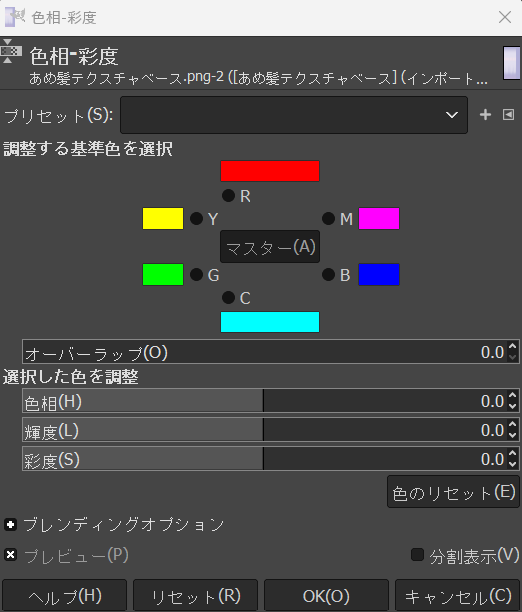Click the マスター(A) button
The height and width of the screenshot is (612, 522).
point(270,247)
